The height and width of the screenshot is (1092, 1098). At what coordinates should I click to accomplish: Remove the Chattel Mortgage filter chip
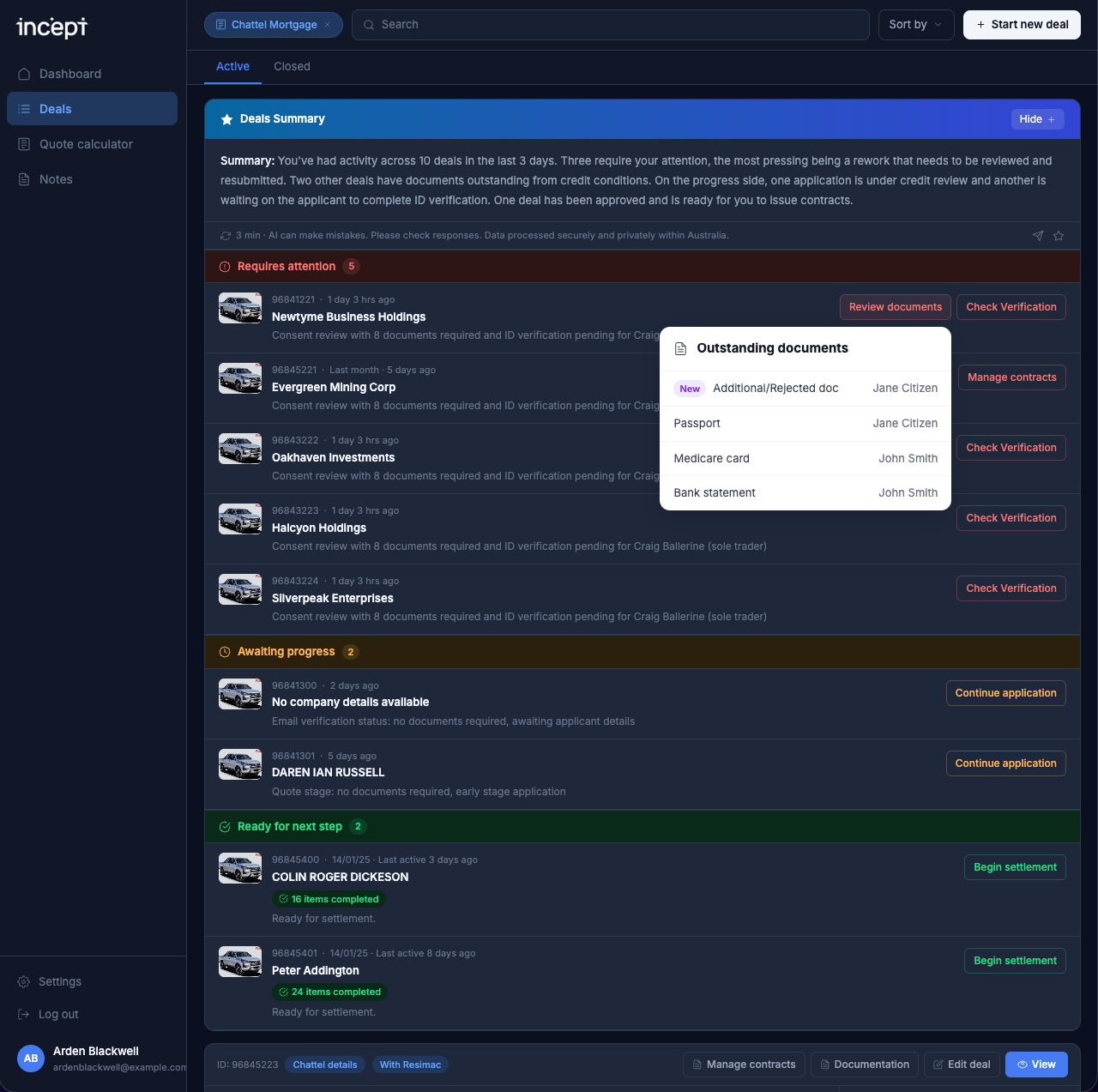coord(328,25)
